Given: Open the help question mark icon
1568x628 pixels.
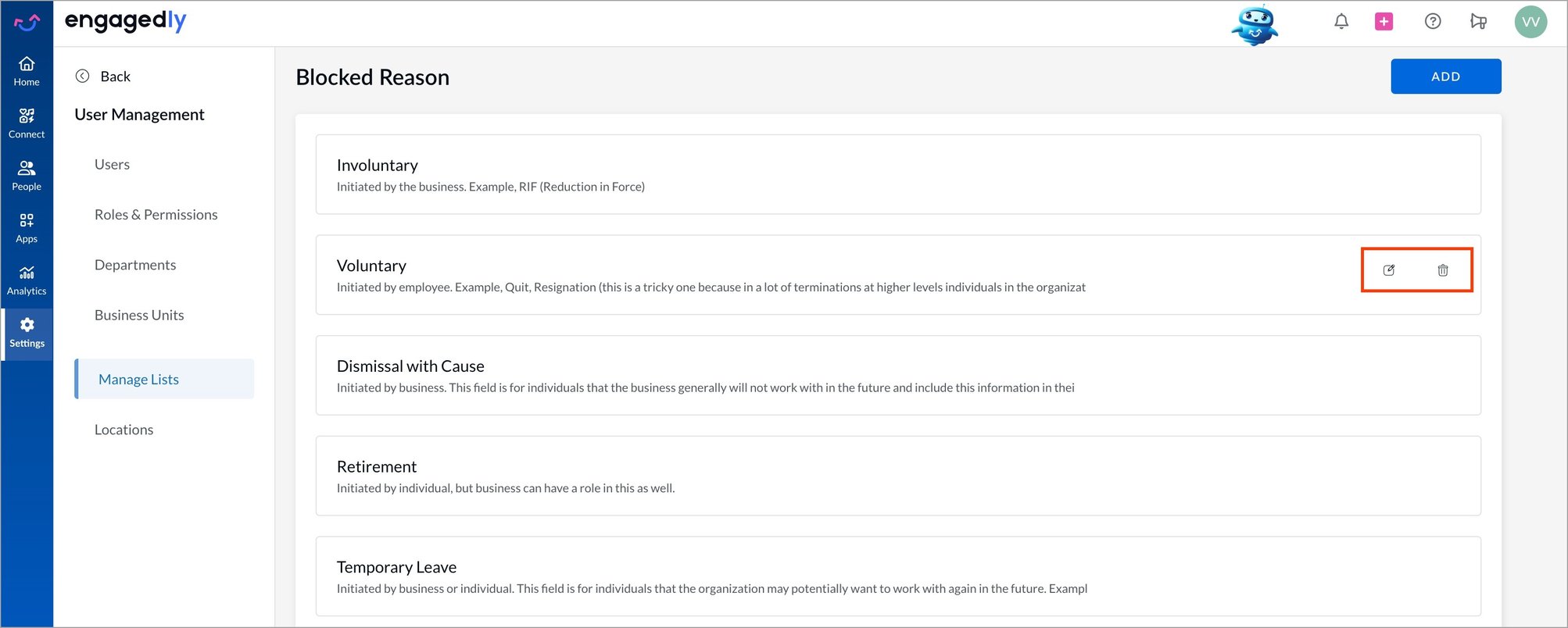Looking at the screenshot, I should 1433,22.
